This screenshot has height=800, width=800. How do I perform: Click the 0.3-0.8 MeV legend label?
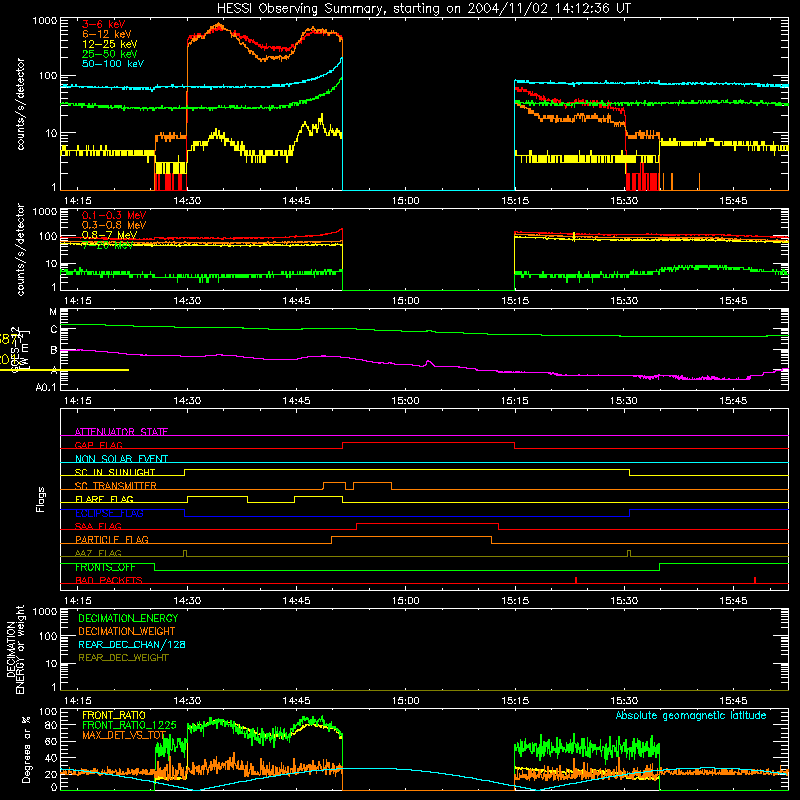click(x=114, y=225)
